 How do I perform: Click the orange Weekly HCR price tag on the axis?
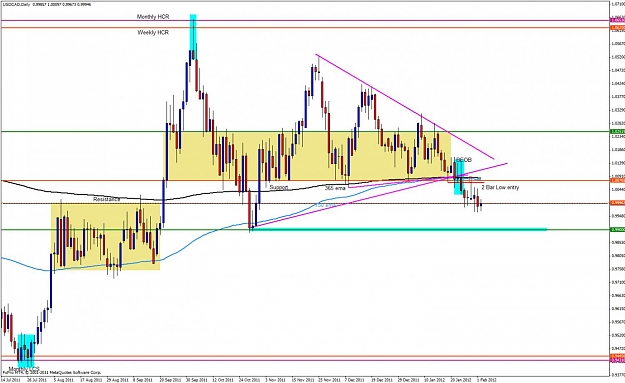617,27
